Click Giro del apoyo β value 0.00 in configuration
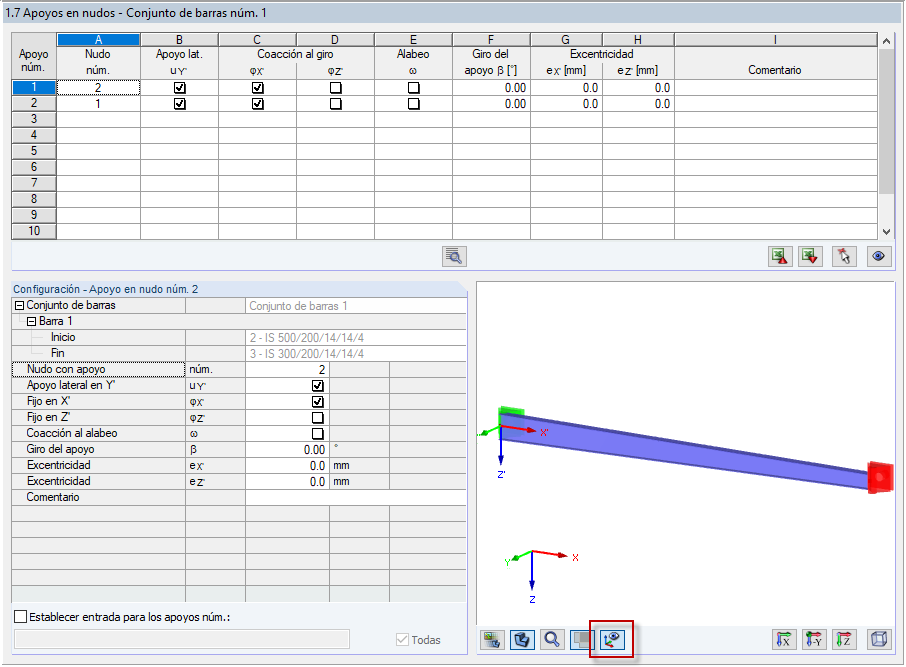This screenshot has height=667, width=906. pos(287,450)
